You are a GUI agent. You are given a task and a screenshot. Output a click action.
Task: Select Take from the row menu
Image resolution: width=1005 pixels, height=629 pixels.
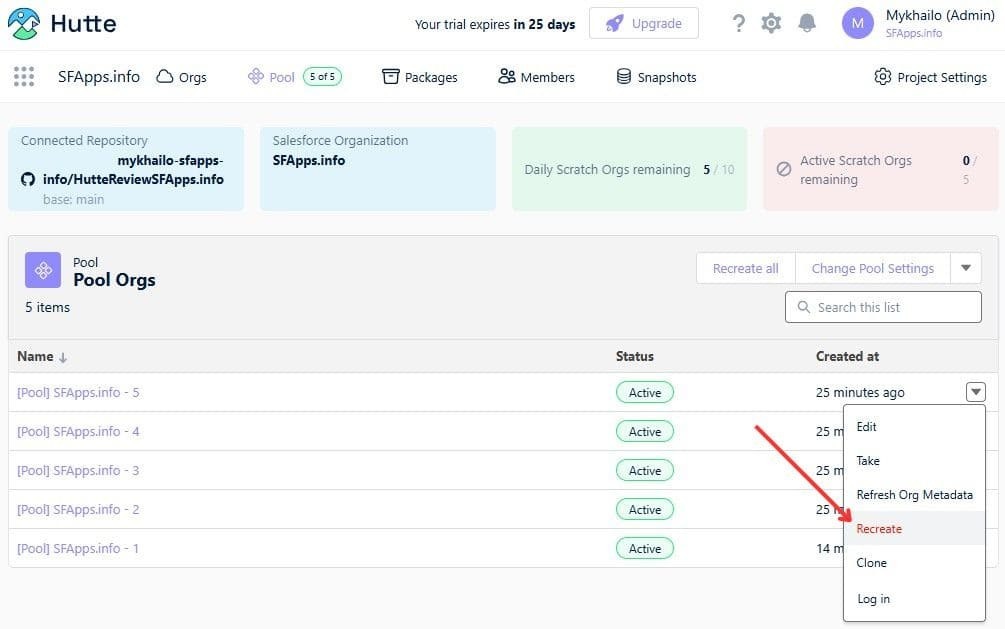tap(914, 460)
